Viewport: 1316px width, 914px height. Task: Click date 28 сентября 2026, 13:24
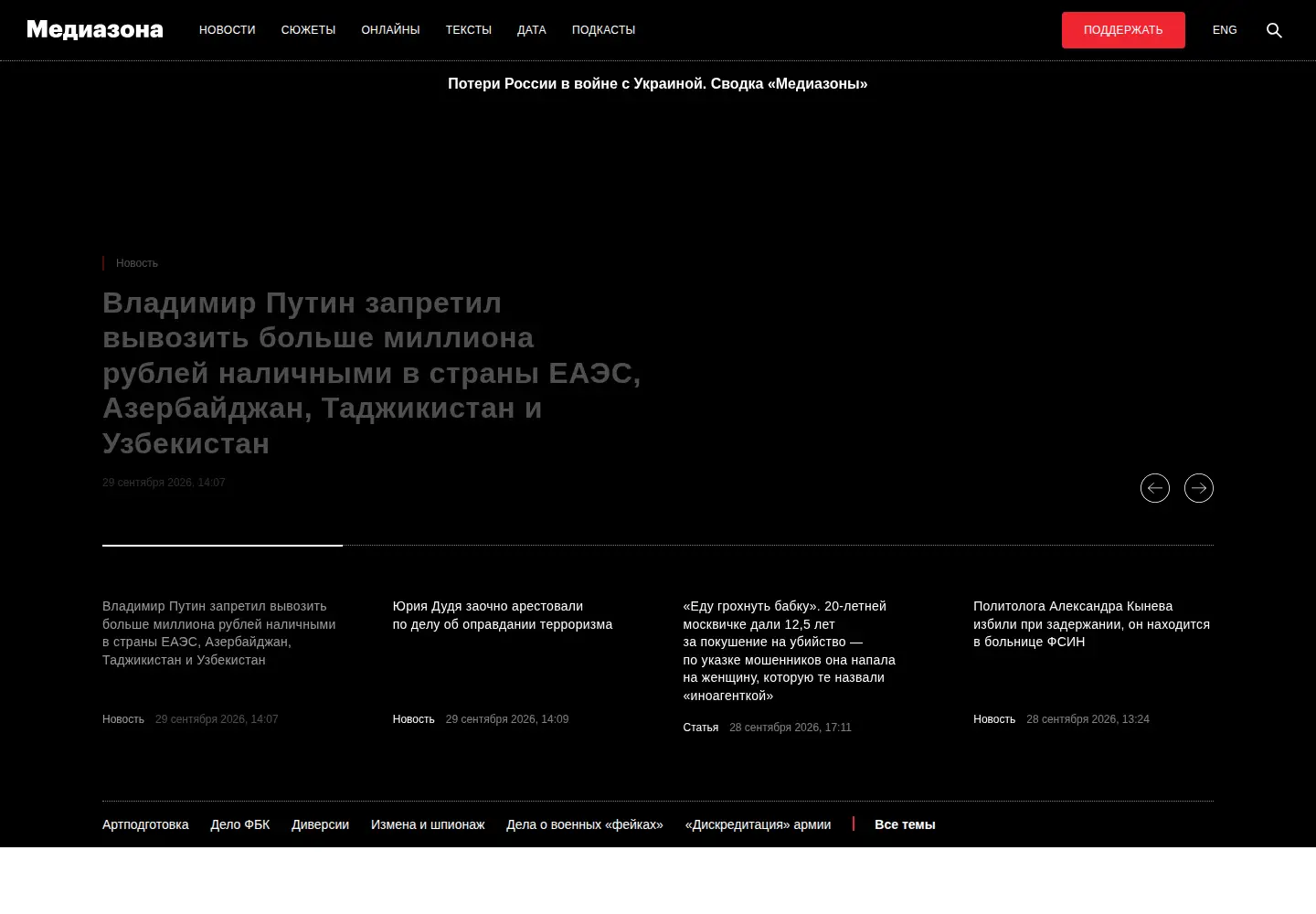[x=1088, y=719]
